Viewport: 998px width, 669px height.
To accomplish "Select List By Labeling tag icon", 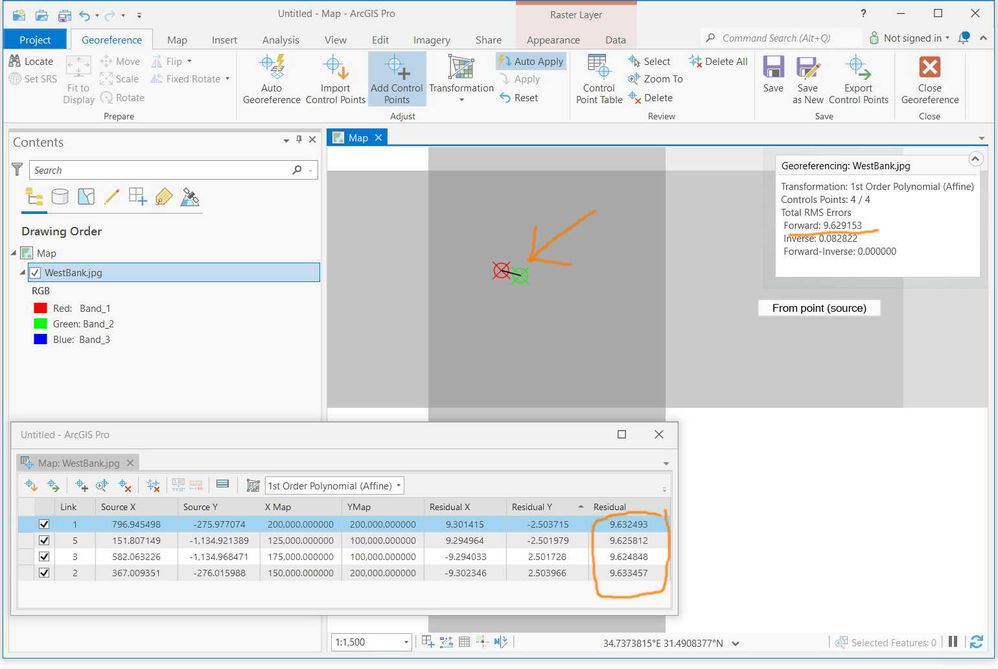I will click(x=164, y=197).
